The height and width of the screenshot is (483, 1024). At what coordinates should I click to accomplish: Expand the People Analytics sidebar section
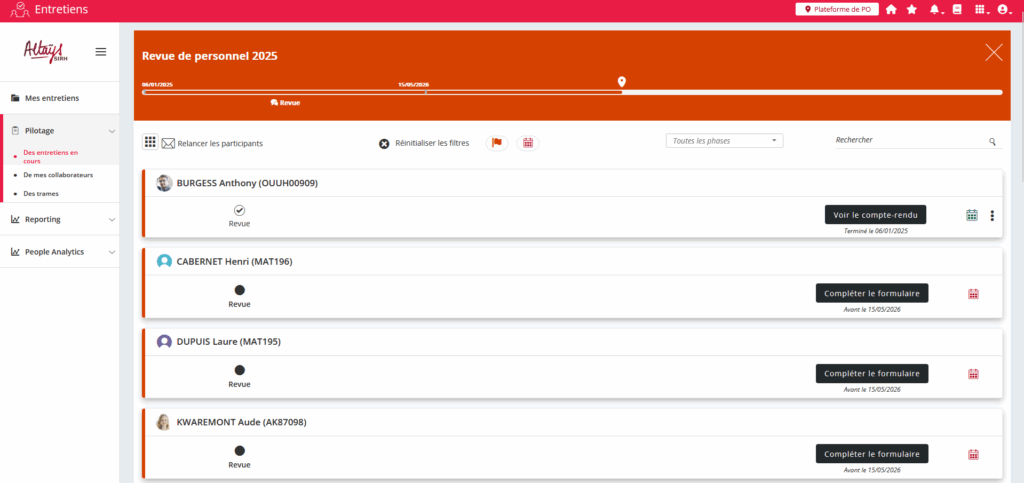point(60,252)
